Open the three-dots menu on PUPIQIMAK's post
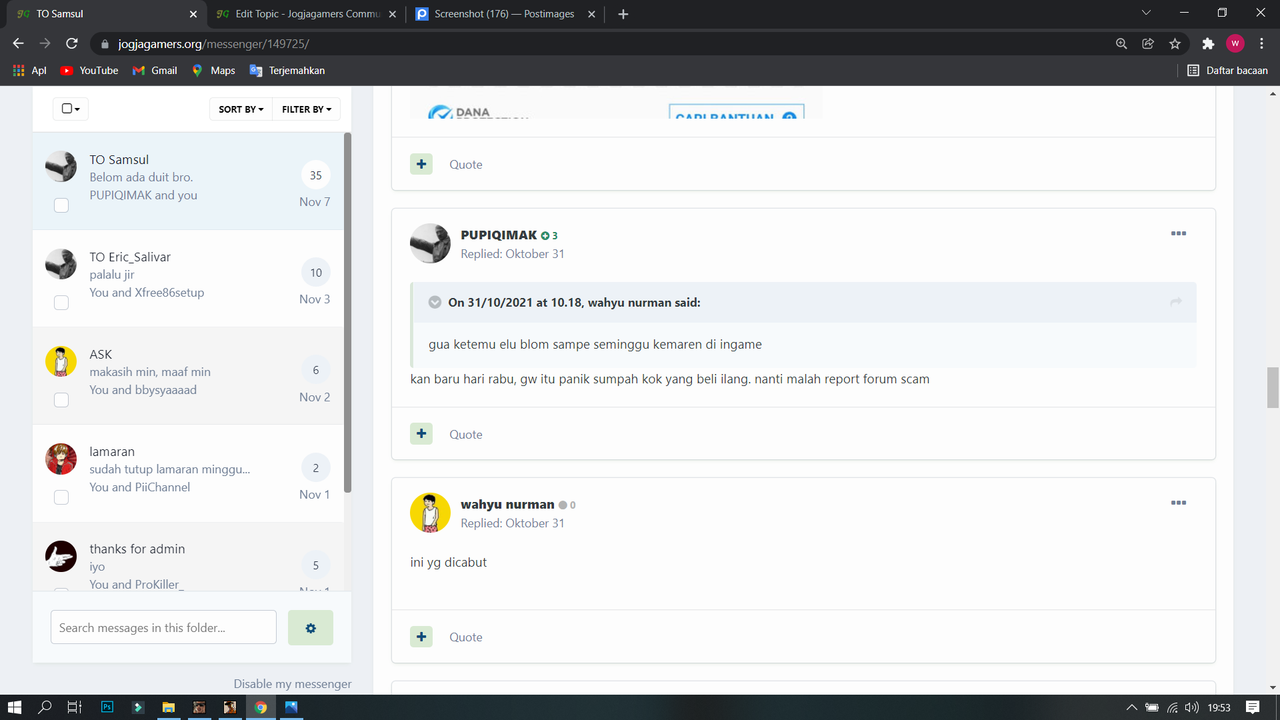 tap(1178, 234)
